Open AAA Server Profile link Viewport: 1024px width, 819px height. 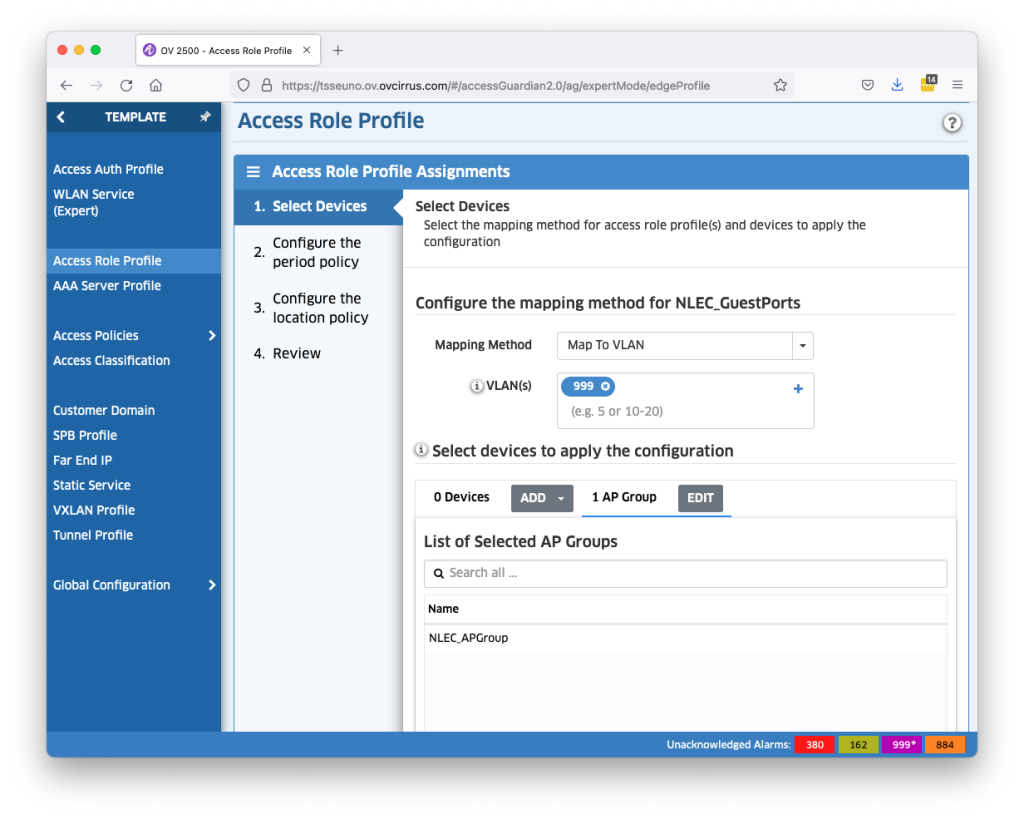[x=107, y=286]
